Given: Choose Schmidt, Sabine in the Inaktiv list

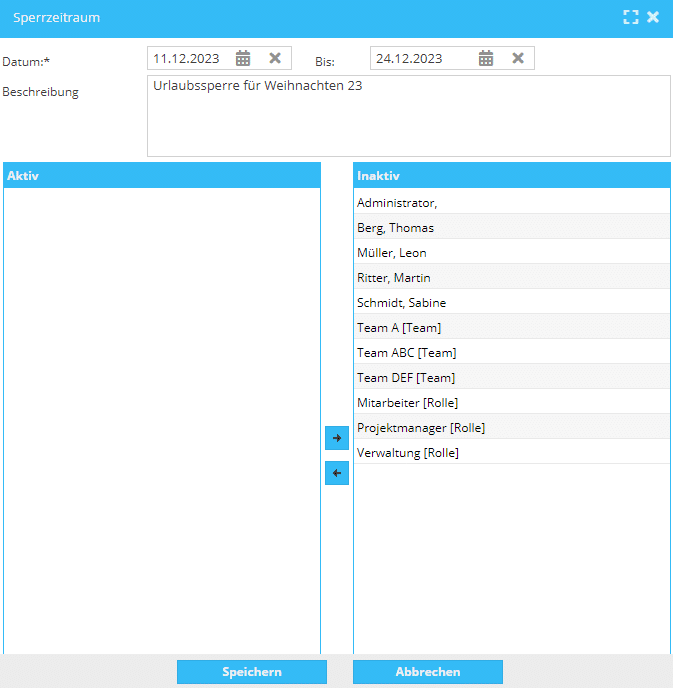Looking at the screenshot, I should 401,303.
